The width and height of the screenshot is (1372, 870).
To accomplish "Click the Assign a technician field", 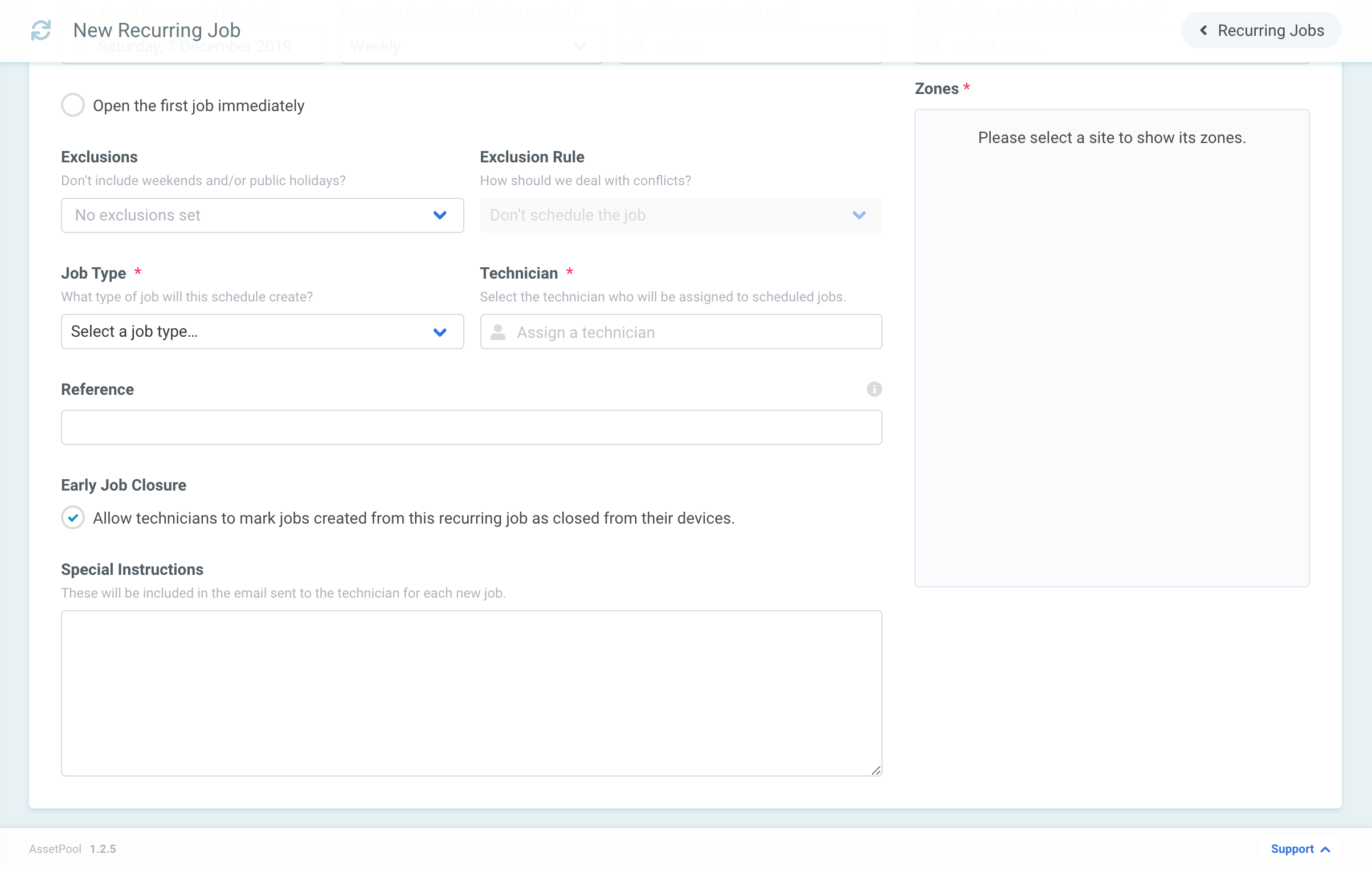I will tap(681, 332).
